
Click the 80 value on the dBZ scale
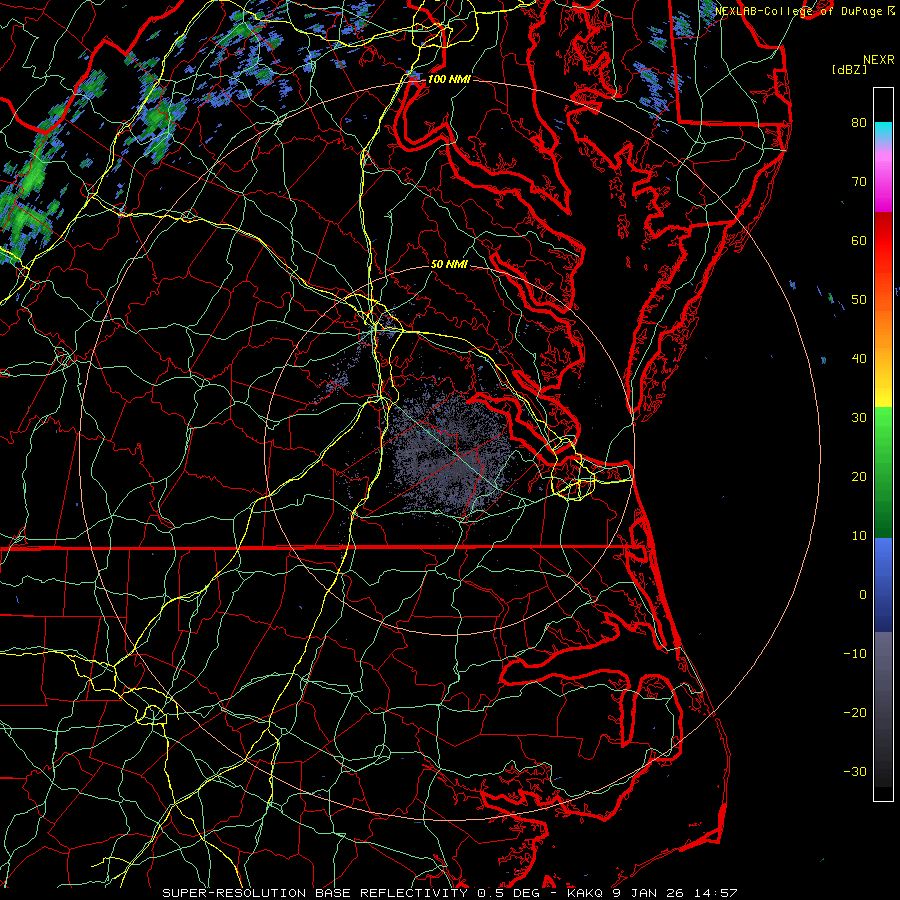(859, 122)
